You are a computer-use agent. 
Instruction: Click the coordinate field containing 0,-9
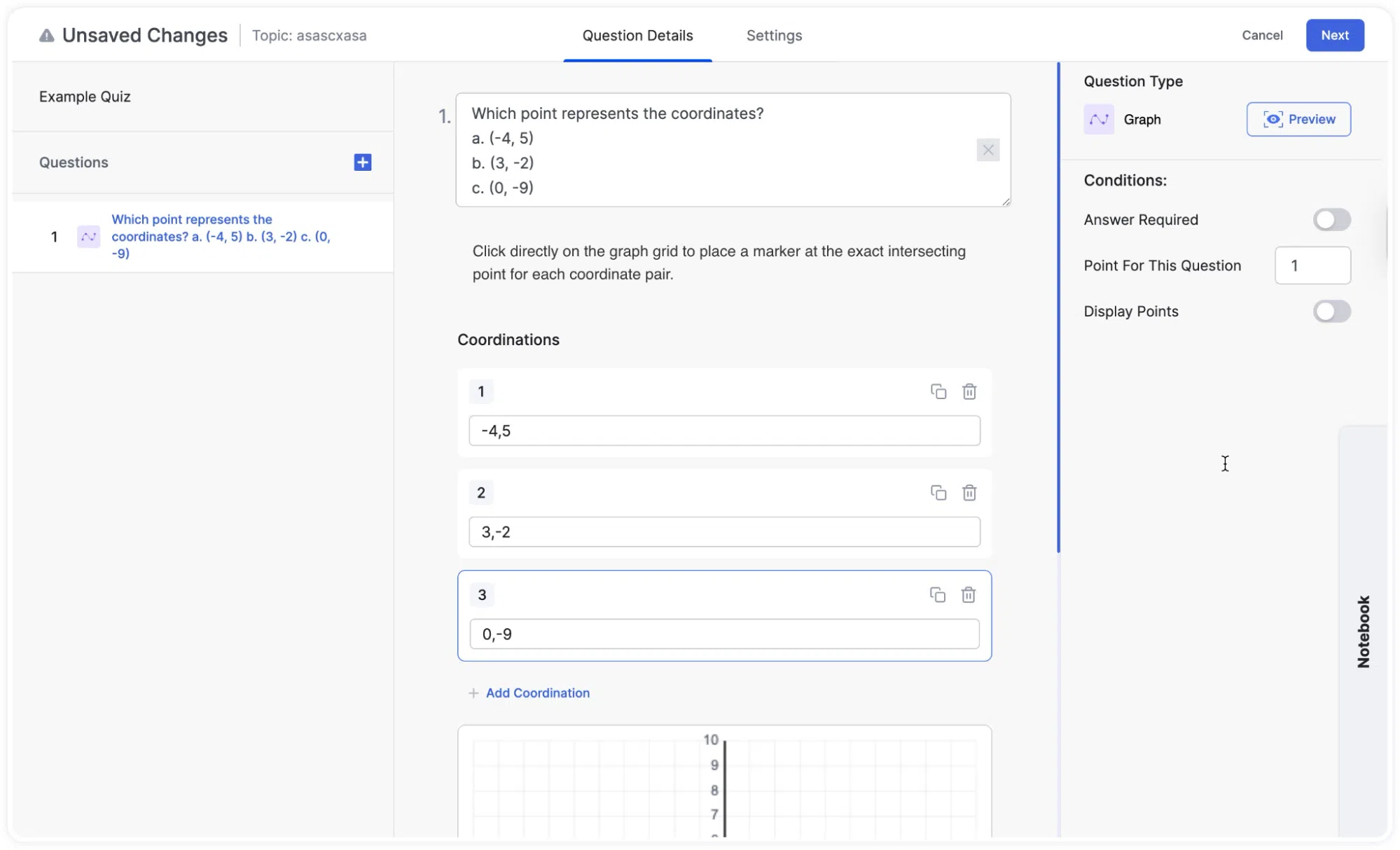pos(724,634)
